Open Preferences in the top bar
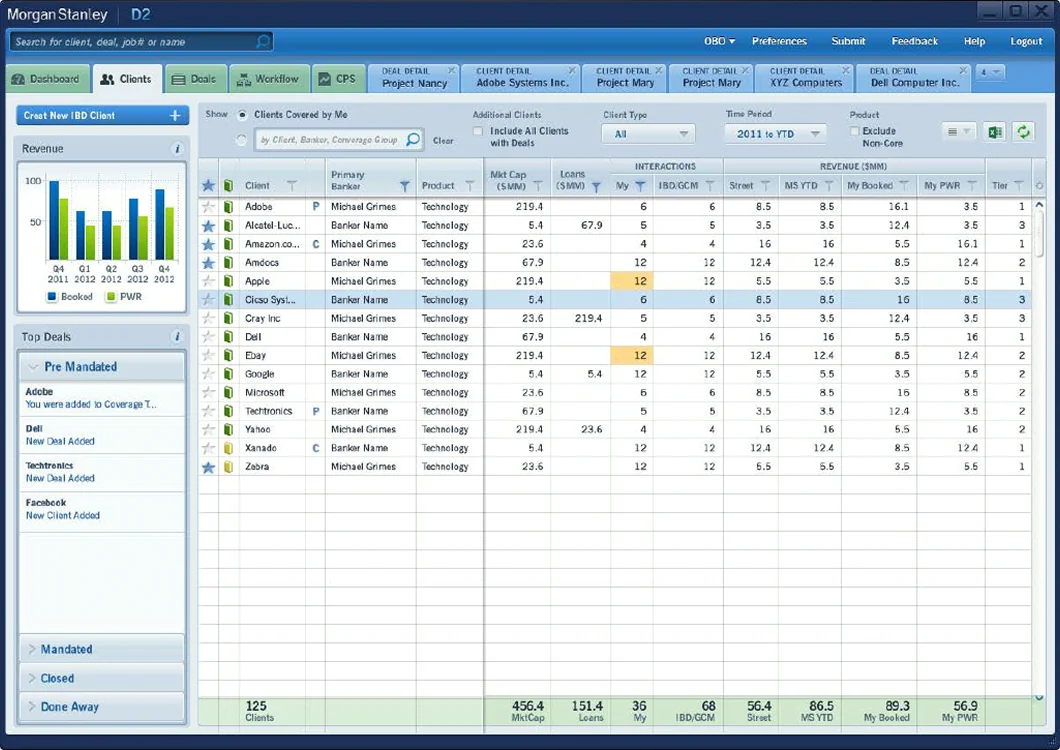 click(779, 41)
